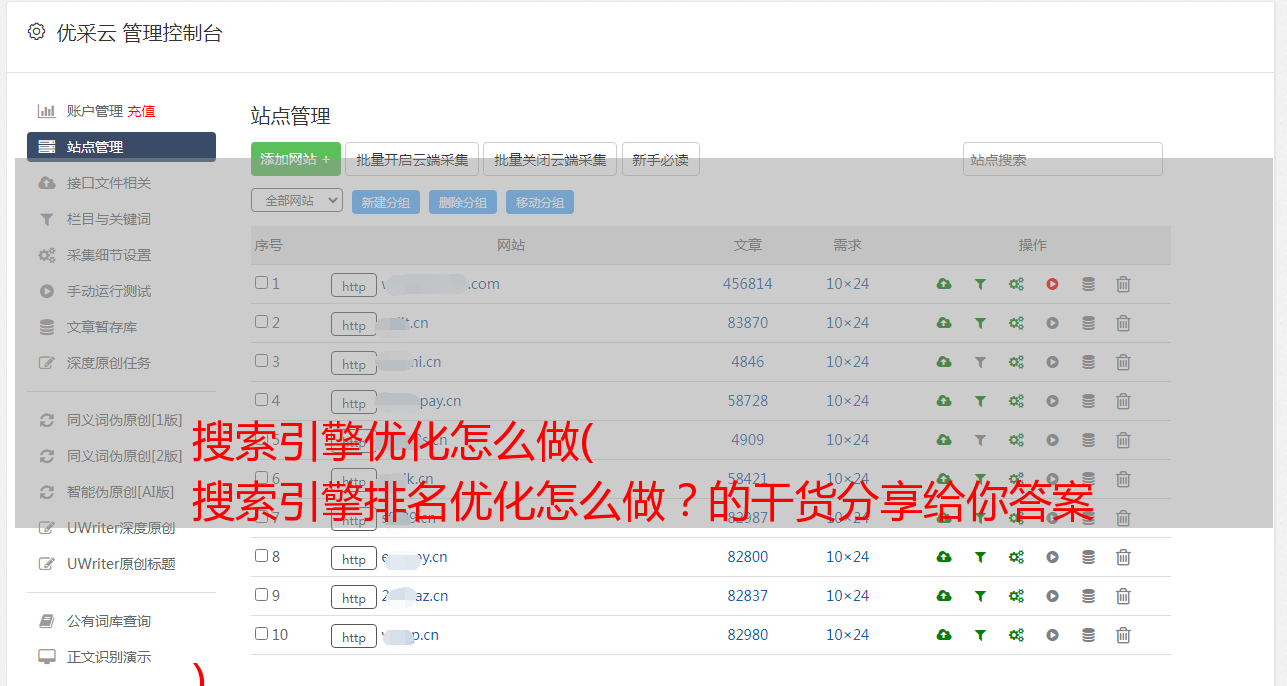Image resolution: width=1287 pixels, height=686 pixels.
Task: Open UWriter原创标题 in the sidebar
Action: tap(121, 564)
